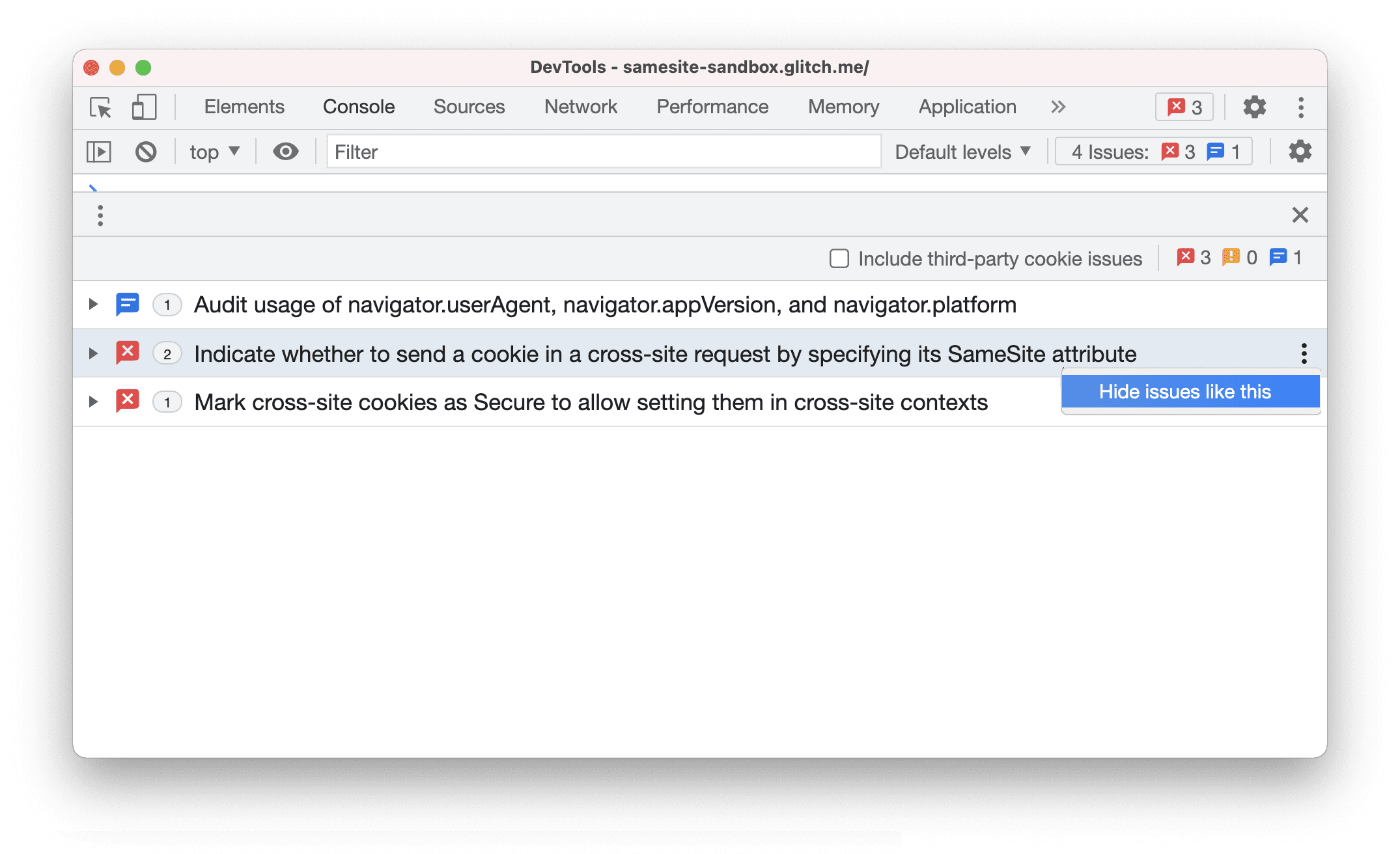Click the settings gear icon in toolbar

pyautogui.click(x=1253, y=107)
